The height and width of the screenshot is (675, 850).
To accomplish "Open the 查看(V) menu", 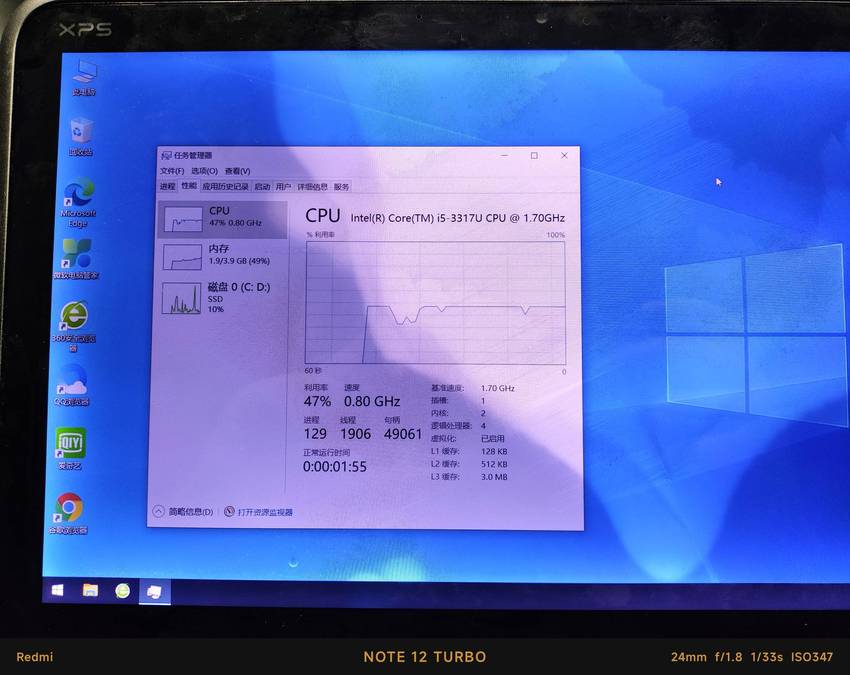I will pos(237,171).
